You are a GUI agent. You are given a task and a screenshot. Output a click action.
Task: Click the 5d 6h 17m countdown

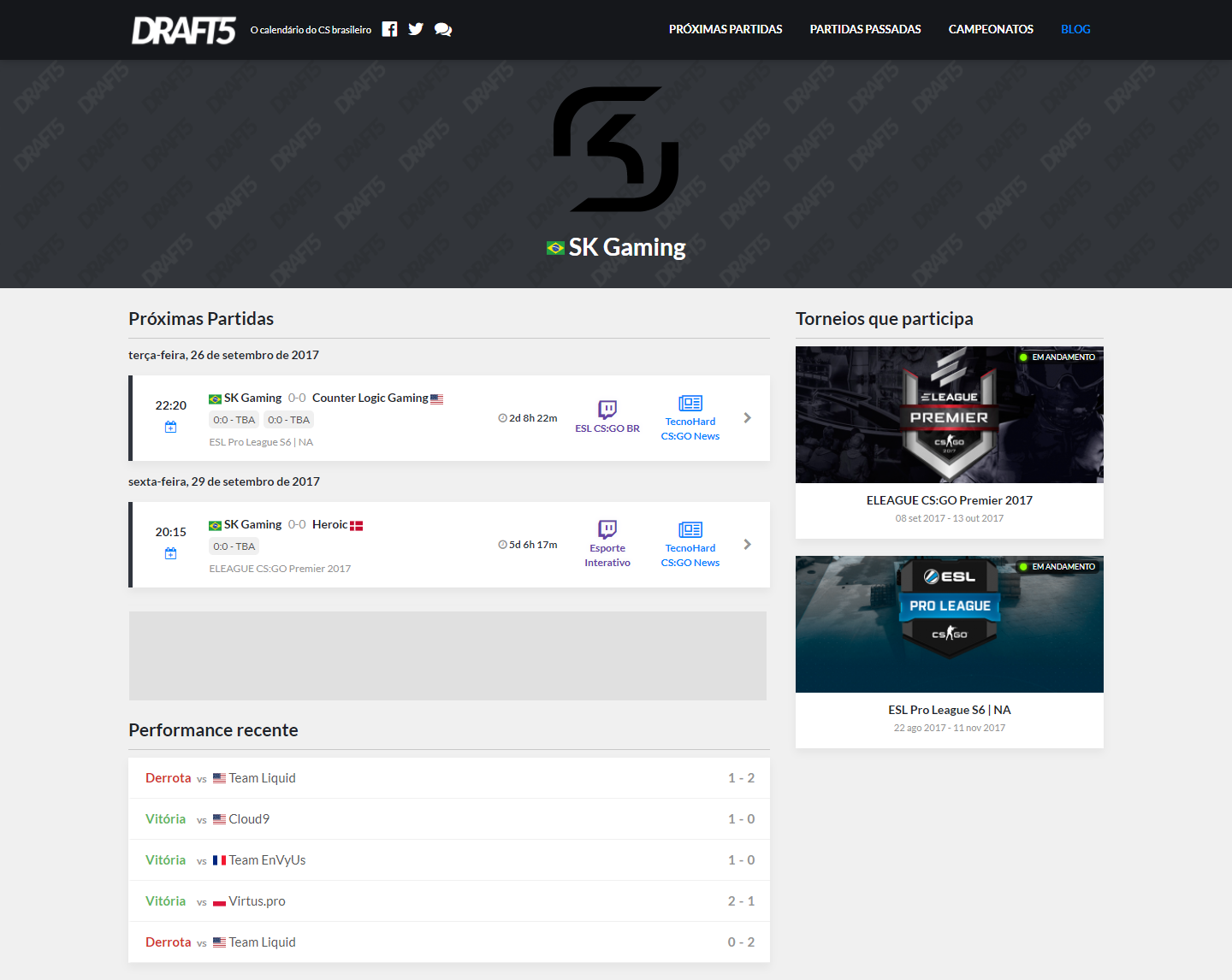tap(533, 545)
